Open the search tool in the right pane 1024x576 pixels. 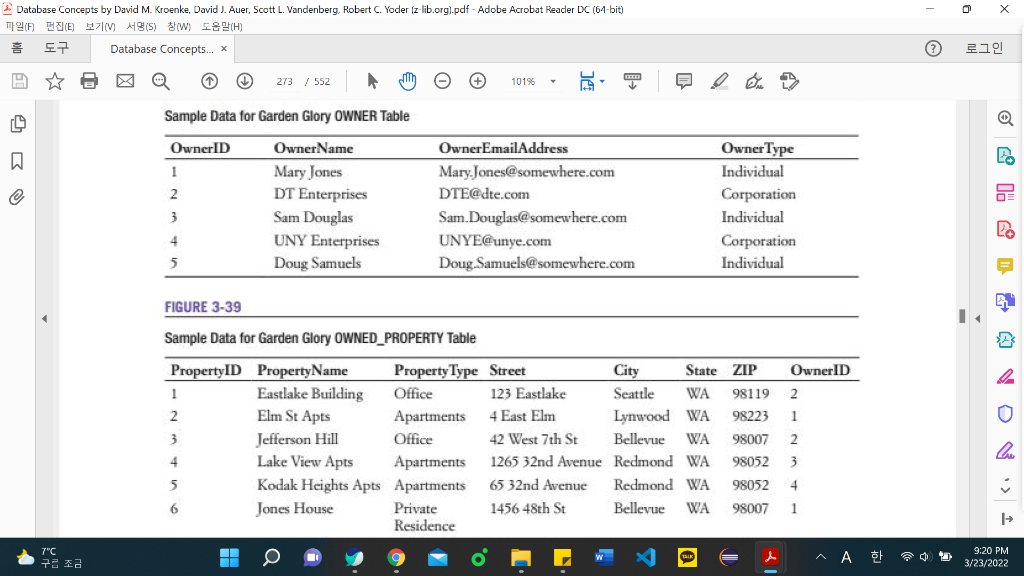[x=1005, y=118]
